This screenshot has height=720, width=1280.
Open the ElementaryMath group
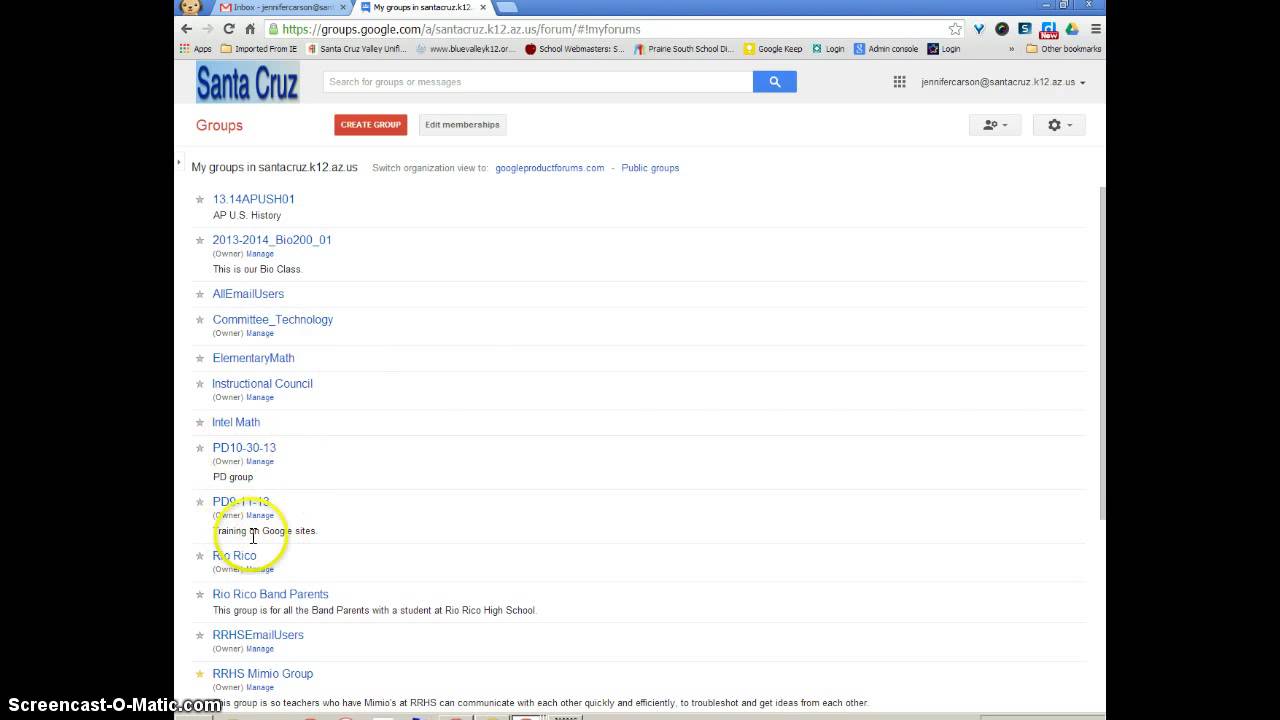coord(253,358)
